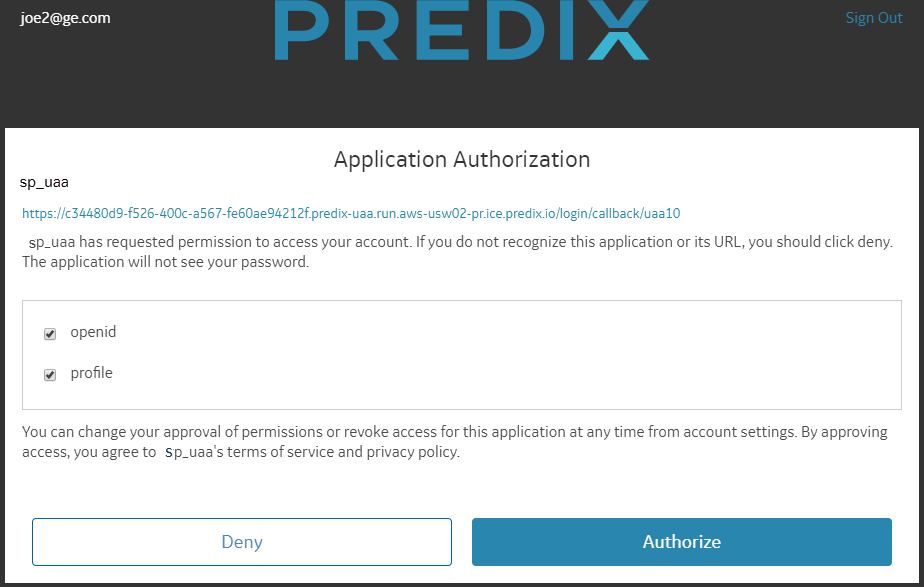Click the permission request description paragraph

457,252
